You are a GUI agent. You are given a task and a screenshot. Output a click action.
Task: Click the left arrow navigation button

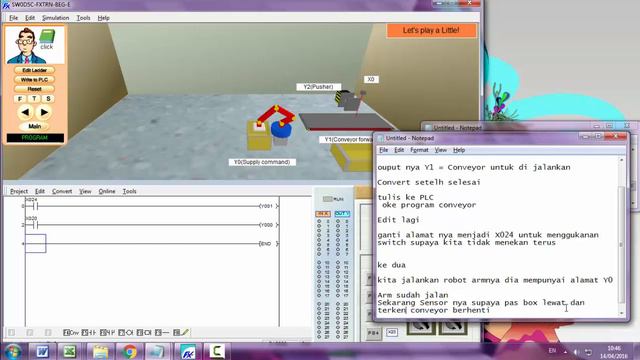(x=25, y=112)
